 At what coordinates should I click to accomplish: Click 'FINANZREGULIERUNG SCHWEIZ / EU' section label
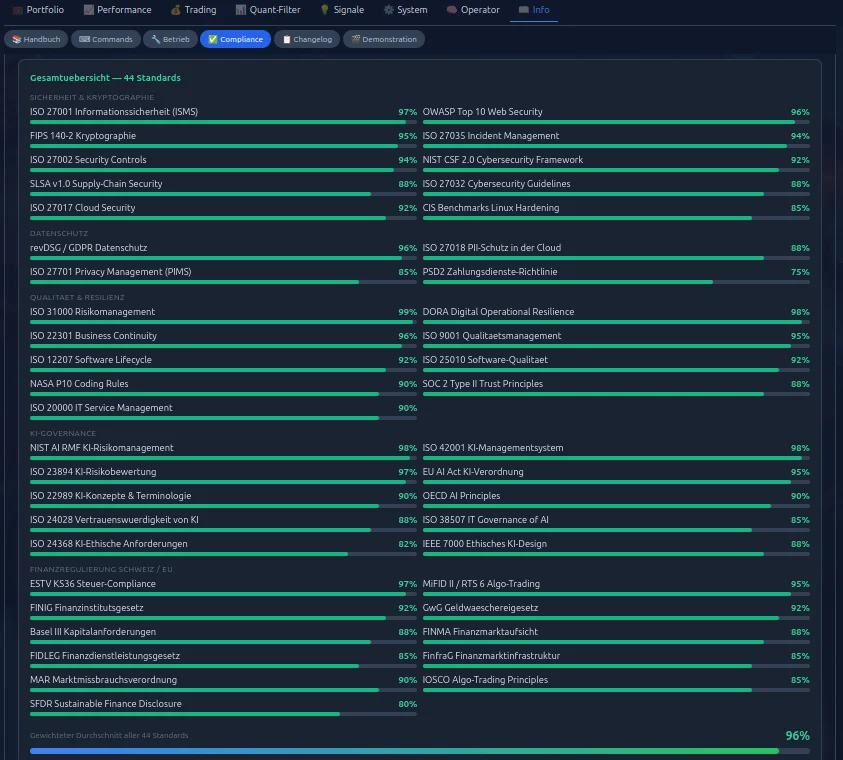click(x=101, y=569)
